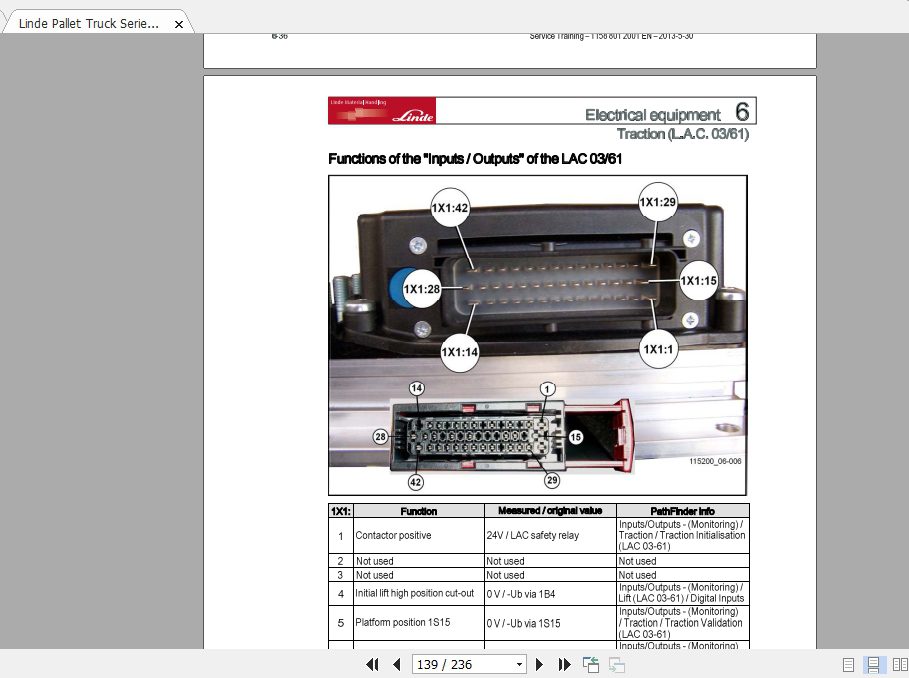Switch to single page view
Screen dimensions: 909x678
click(848, 665)
